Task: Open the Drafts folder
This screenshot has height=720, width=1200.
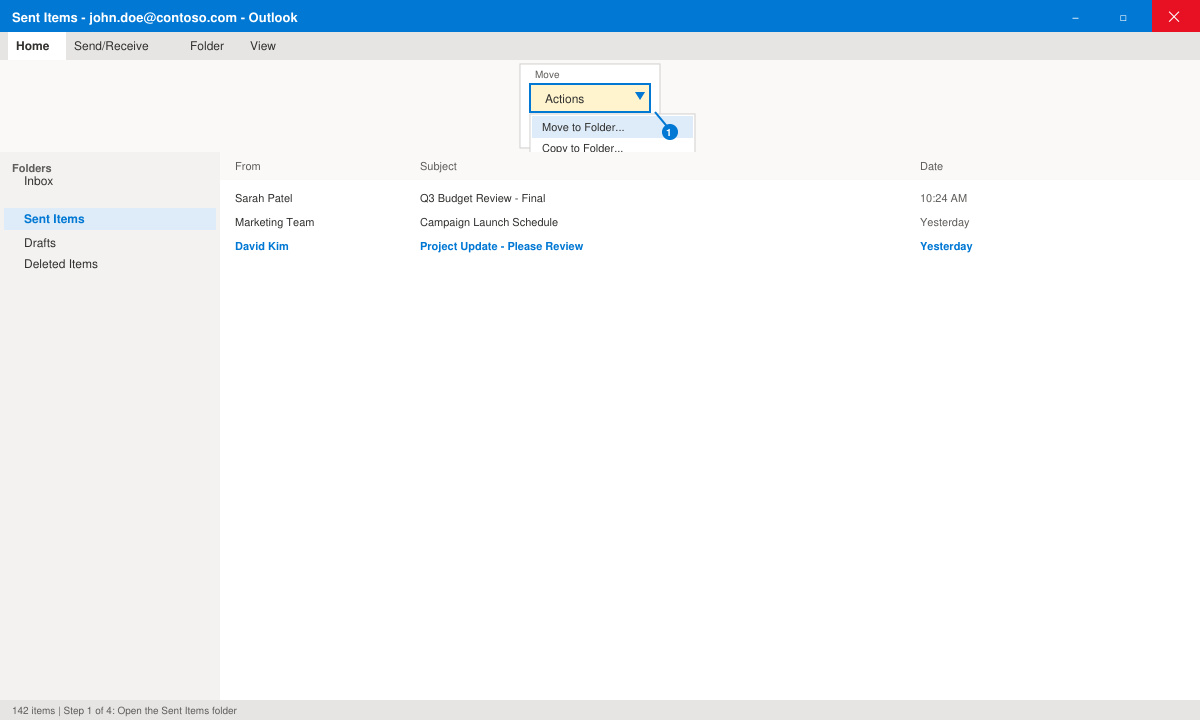Action: (x=40, y=243)
